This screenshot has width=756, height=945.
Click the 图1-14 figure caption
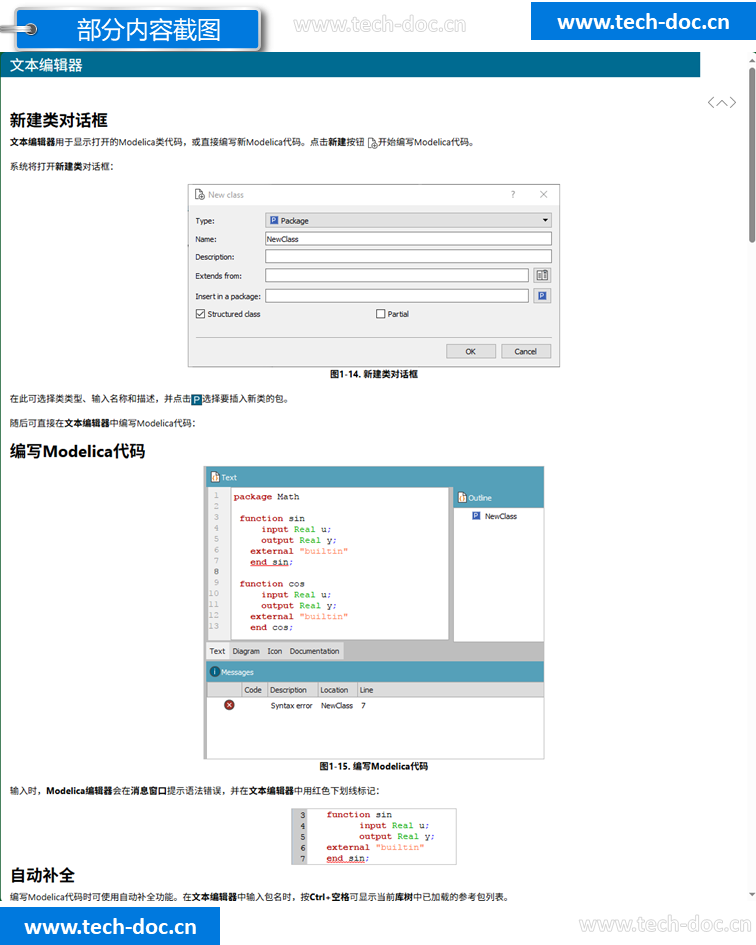[x=374, y=374]
